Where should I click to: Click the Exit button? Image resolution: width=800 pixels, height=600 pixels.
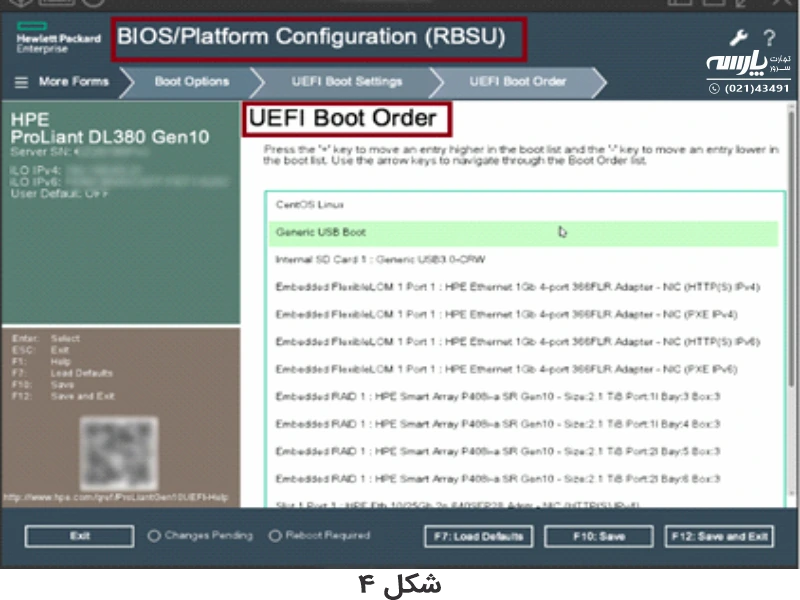point(80,536)
